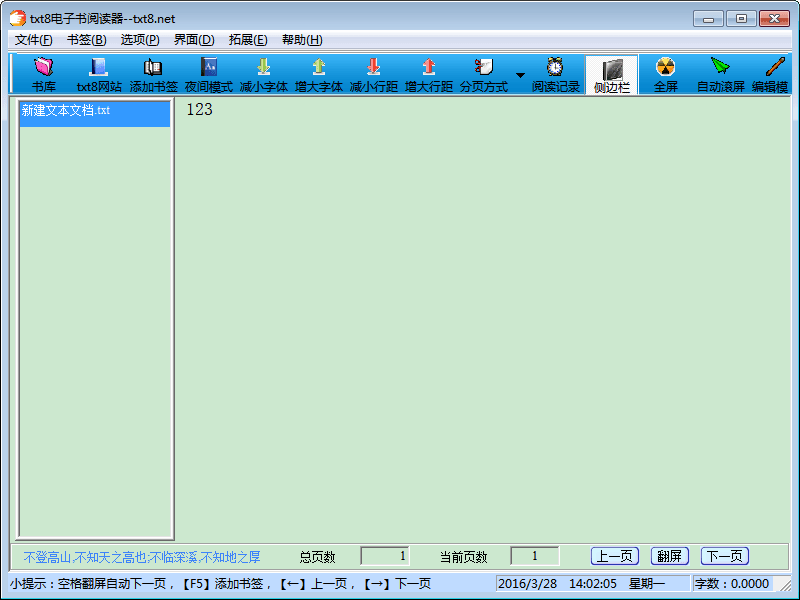Expand the 分页方式 dropdown arrow
The image size is (800, 600).
coord(520,75)
